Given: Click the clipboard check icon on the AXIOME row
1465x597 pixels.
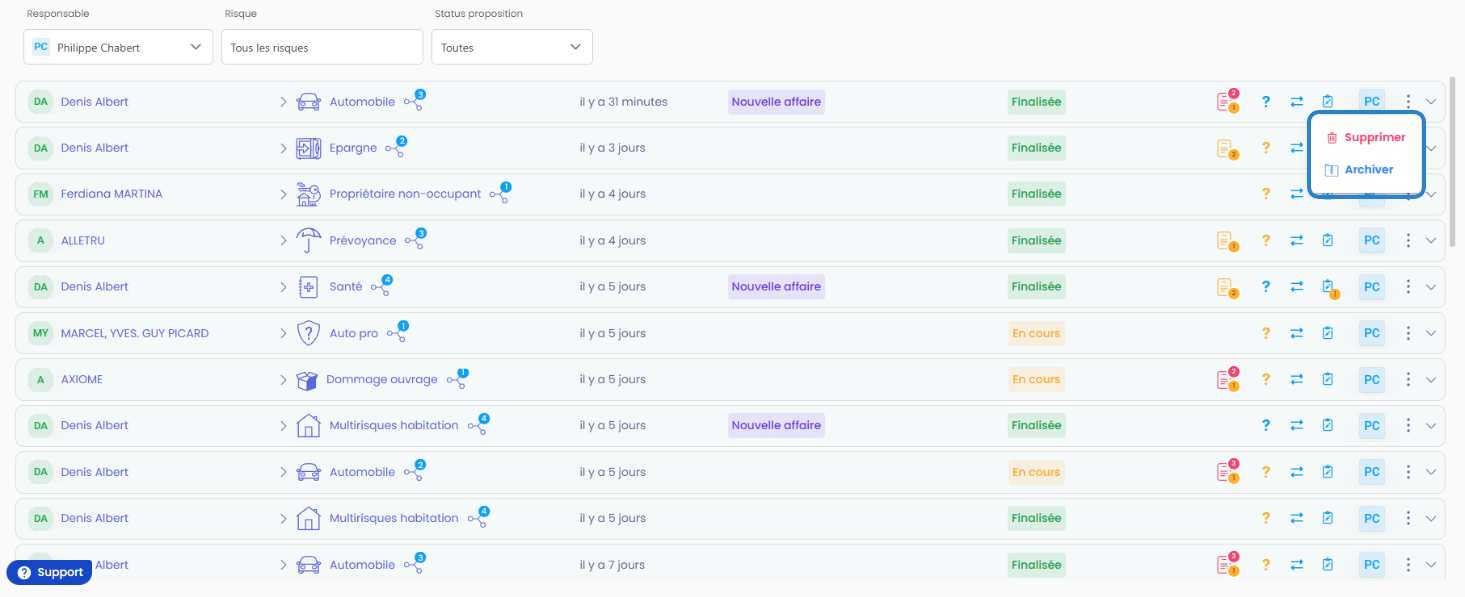Looking at the screenshot, I should (x=1328, y=379).
